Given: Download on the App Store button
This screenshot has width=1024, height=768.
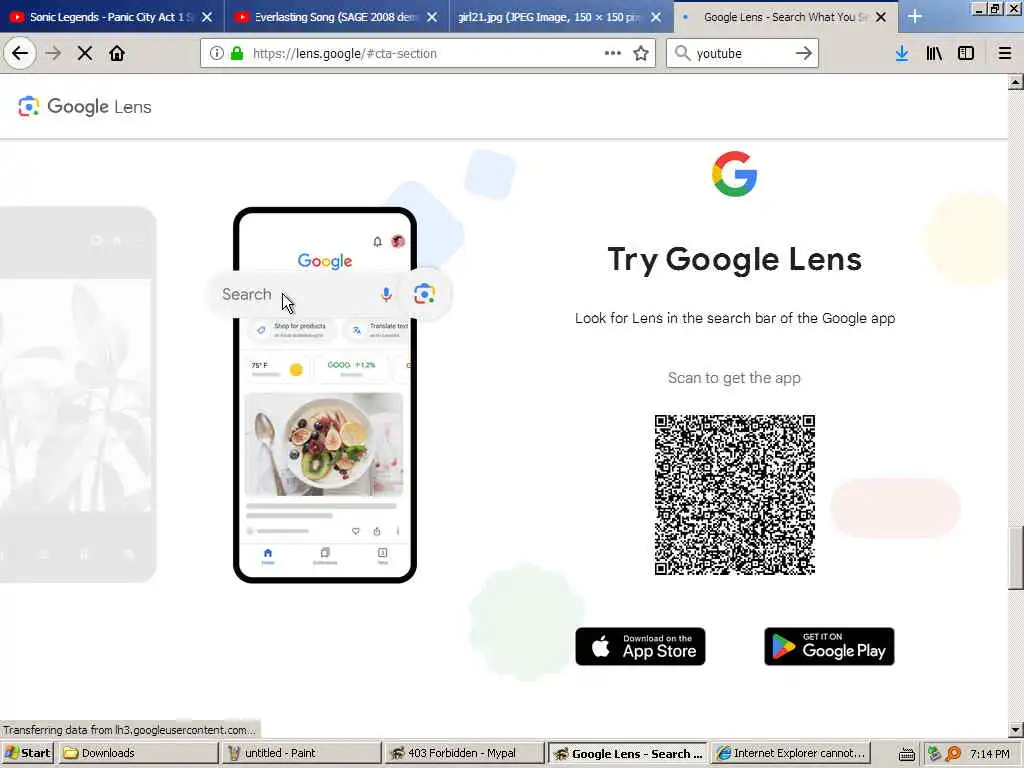Looking at the screenshot, I should (x=640, y=647).
